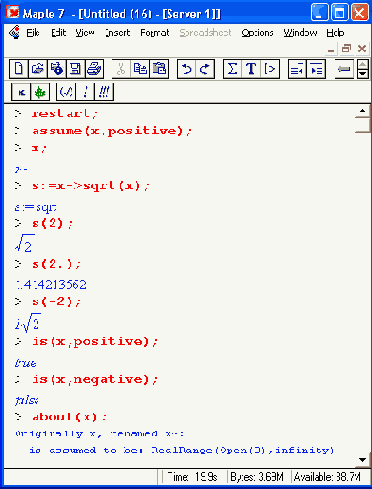Click the assume(x,positive) input line
This screenshot has height=489, width=372.
coord(112,131)
